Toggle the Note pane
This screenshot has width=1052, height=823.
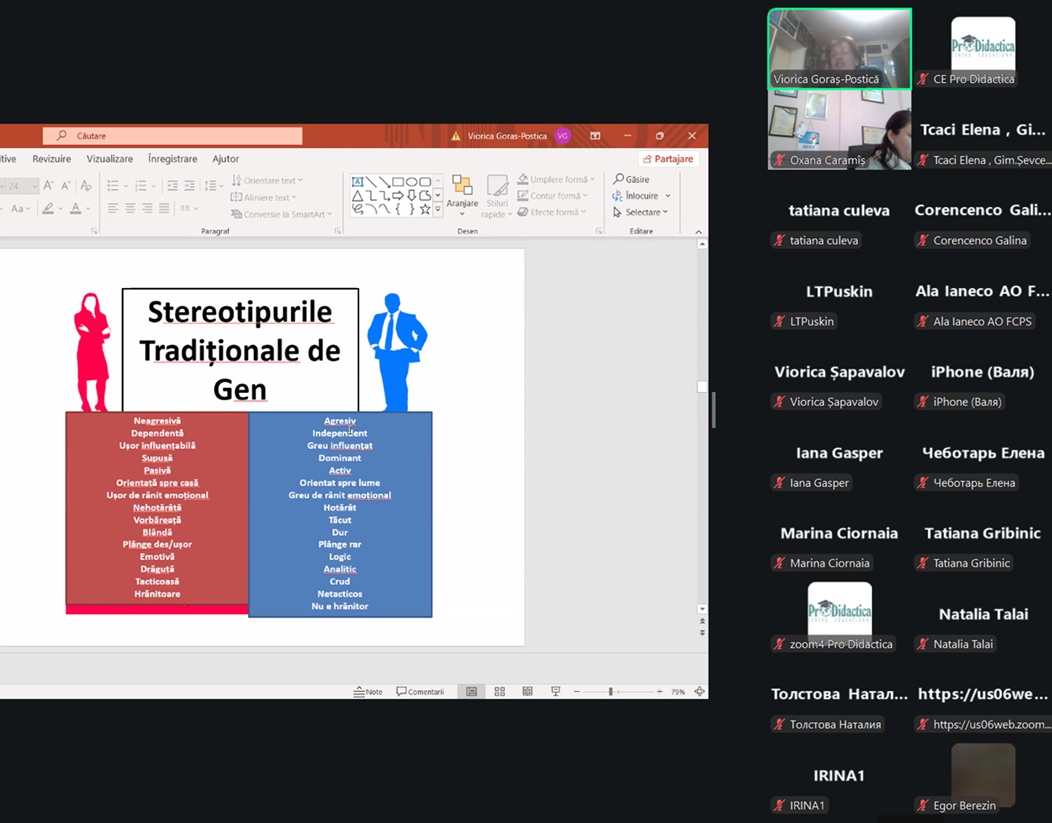pyautogui.click(x=368, y=691)
